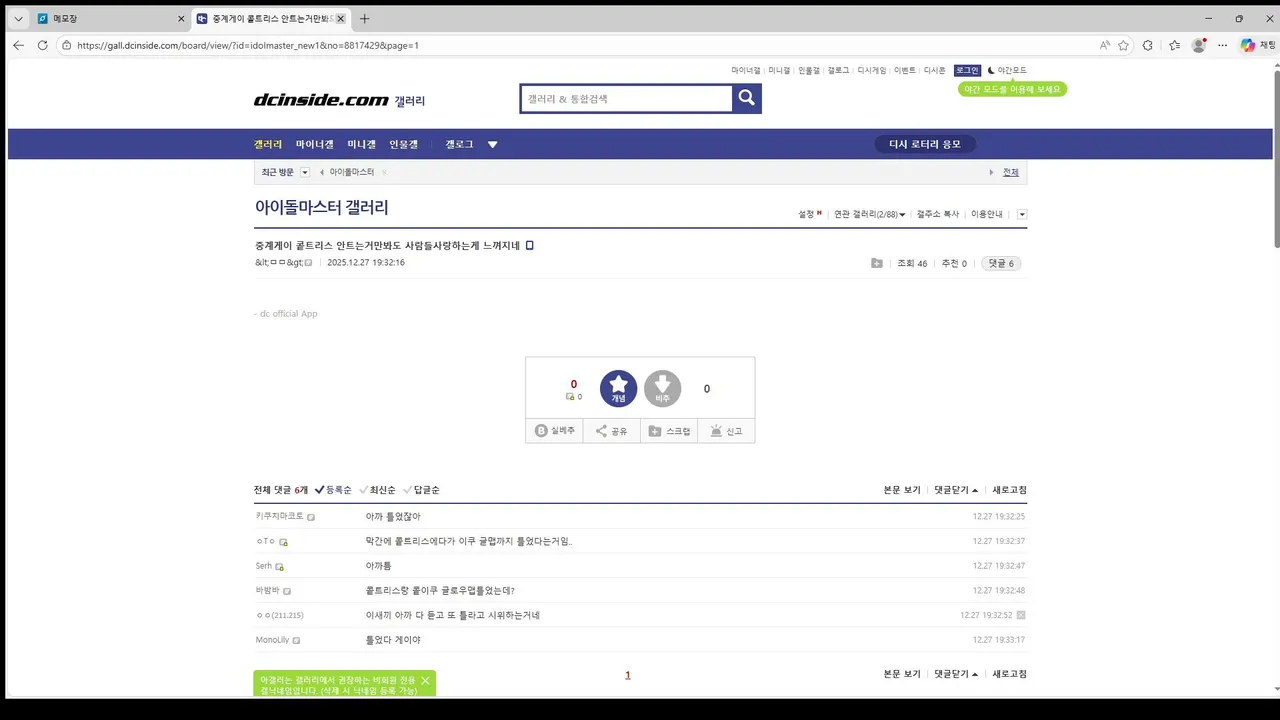The image size is (1280, 720).
Task: Open 이벤트 in the top menu
Action: [x=905, y=70]
